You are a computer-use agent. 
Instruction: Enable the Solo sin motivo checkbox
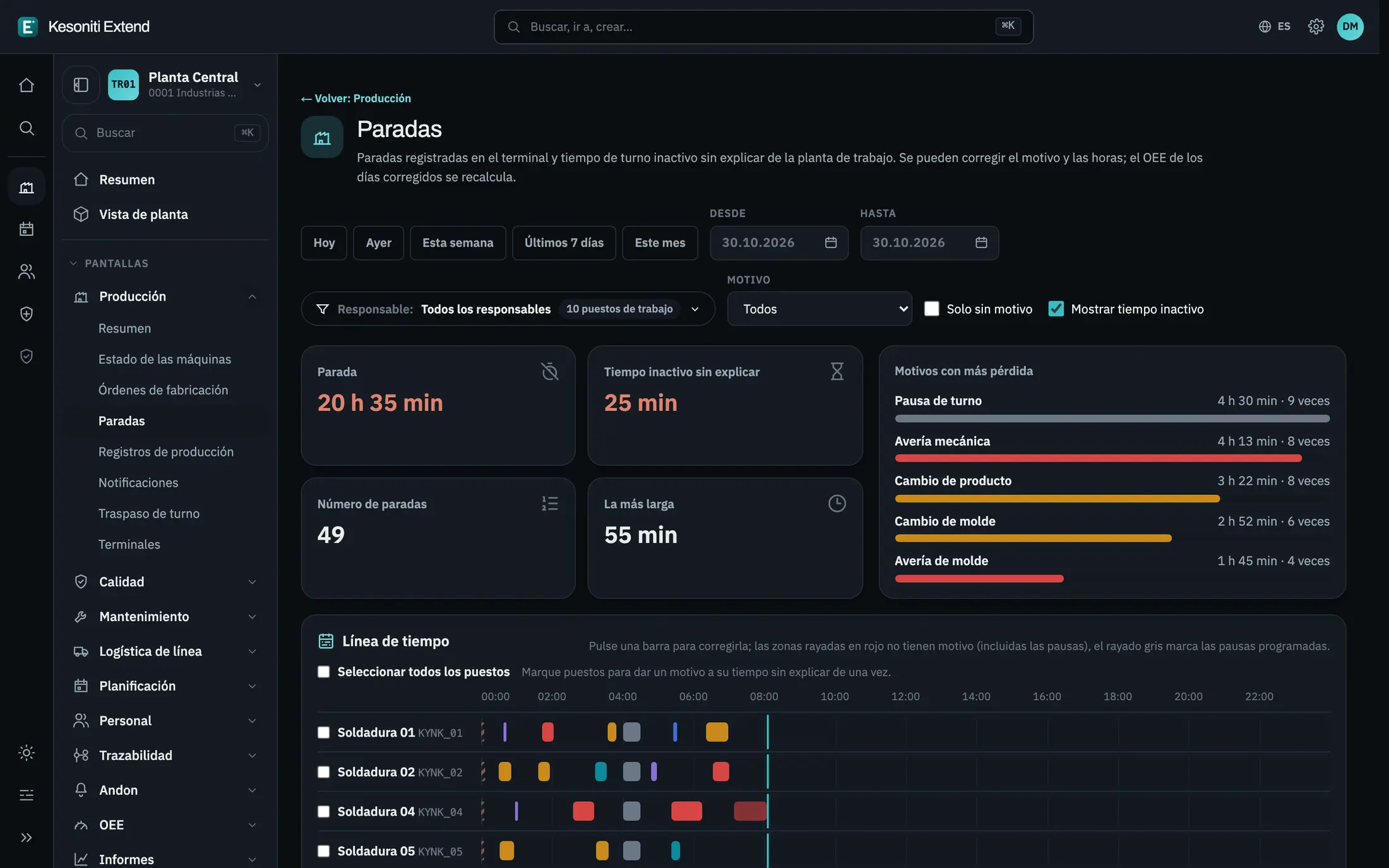[x=931, y=309]
